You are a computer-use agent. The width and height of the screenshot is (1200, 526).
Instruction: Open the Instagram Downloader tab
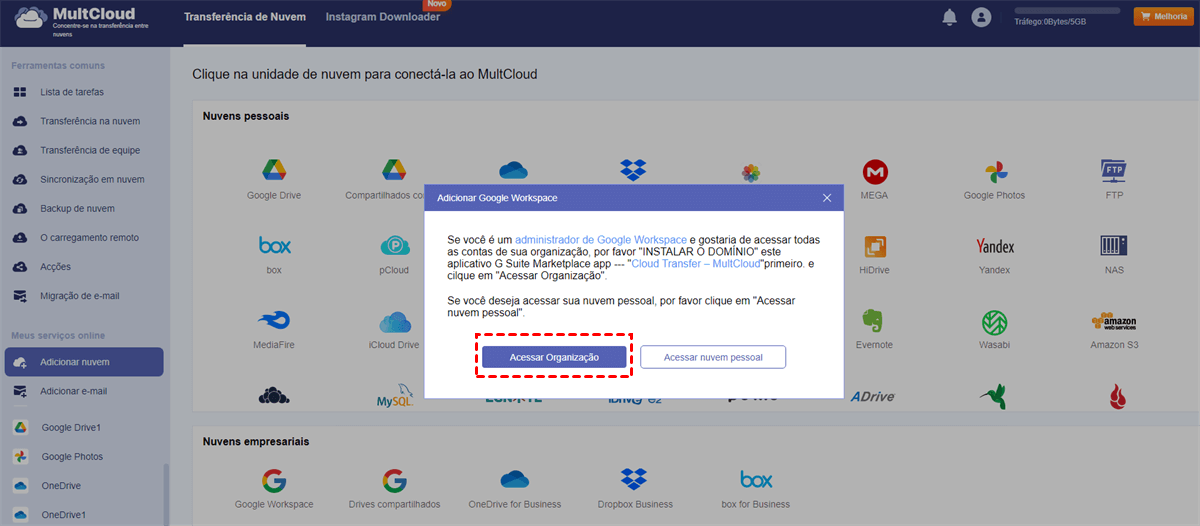coord(382,17)
